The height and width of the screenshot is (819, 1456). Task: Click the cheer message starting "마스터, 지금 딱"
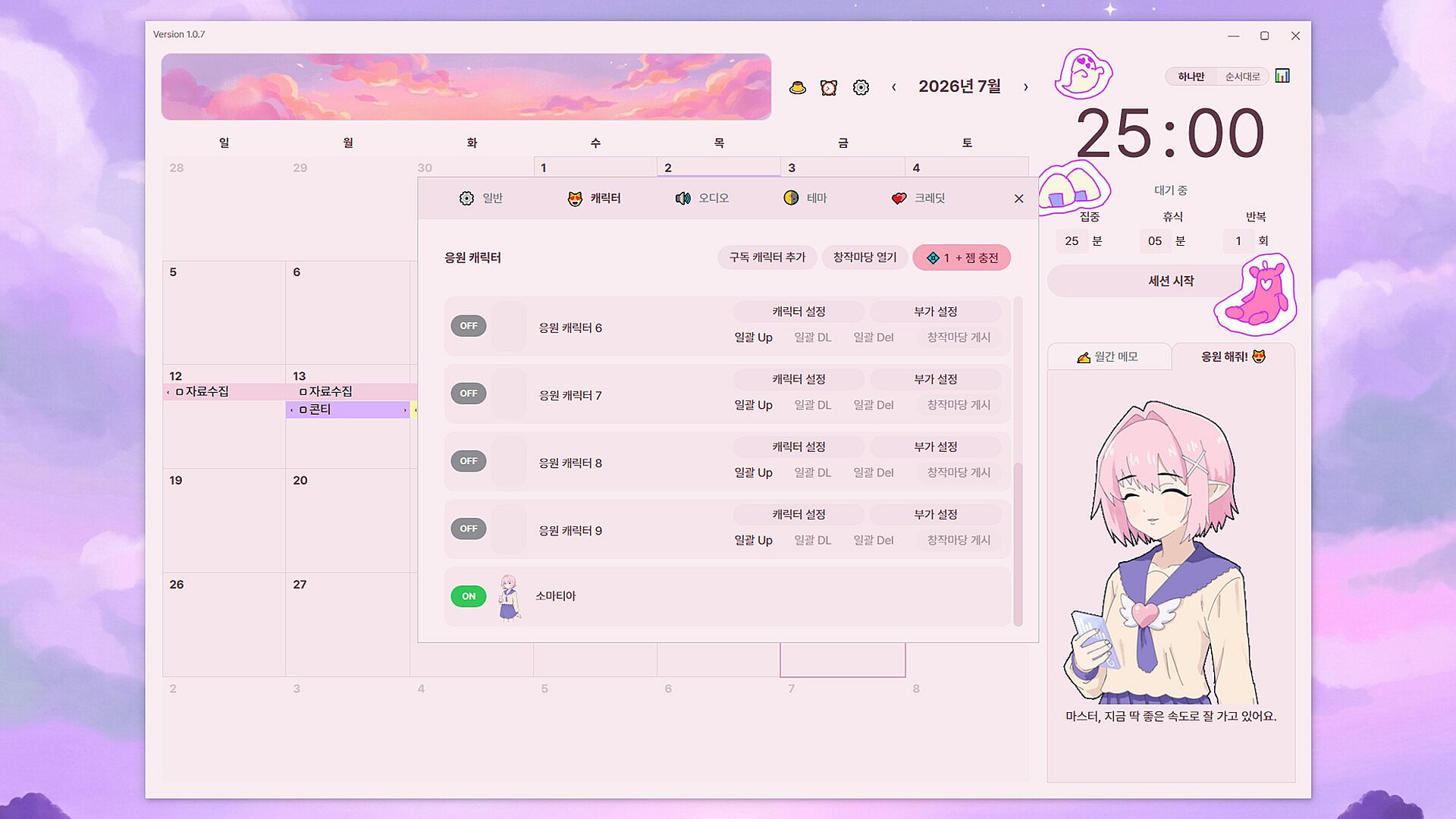point(1171,717)
